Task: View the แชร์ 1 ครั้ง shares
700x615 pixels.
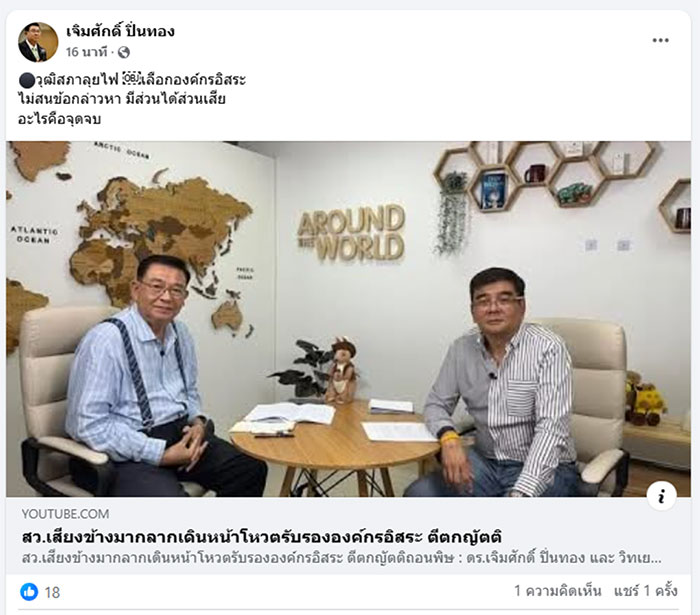Action: pyautogui.click(x=646, y=591)
